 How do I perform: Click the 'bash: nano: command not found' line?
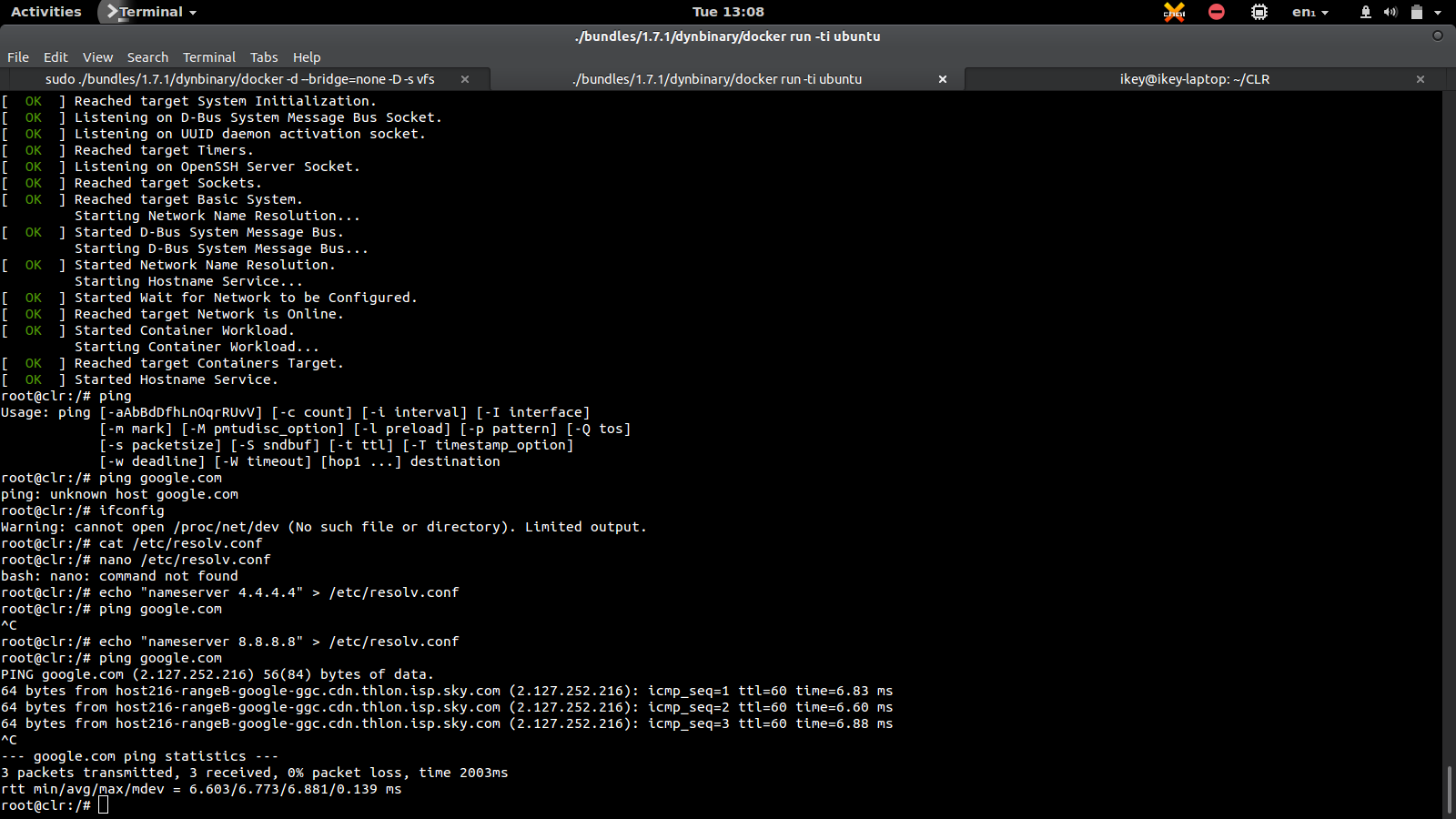(119, 576)
